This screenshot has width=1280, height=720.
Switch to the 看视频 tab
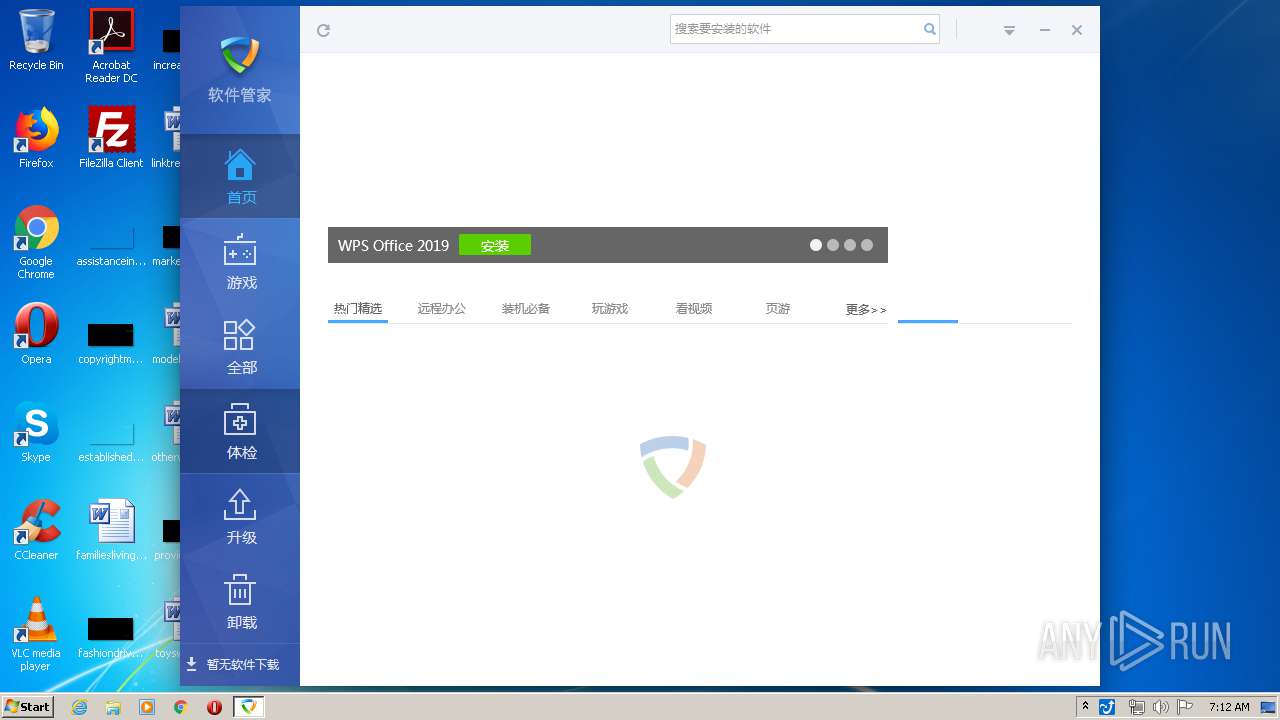694,309
